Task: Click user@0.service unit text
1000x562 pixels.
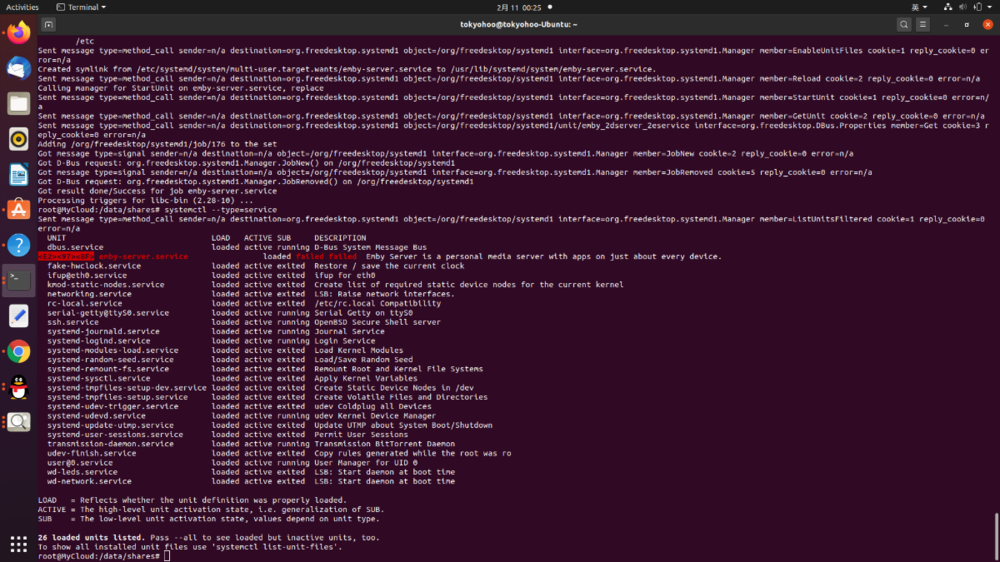Action: click(x=80, y=463)
